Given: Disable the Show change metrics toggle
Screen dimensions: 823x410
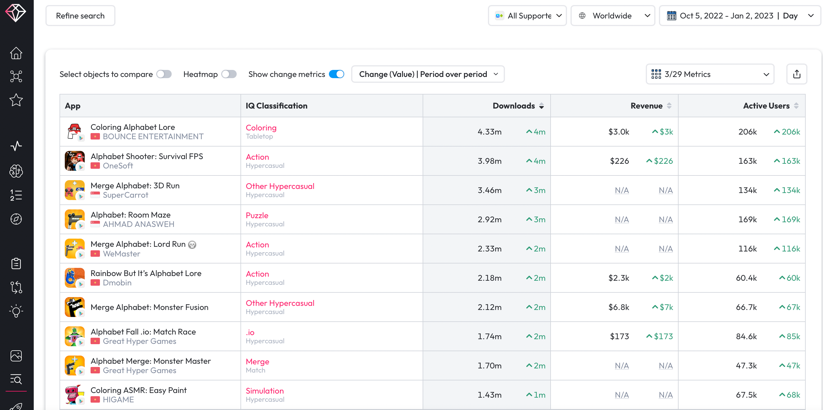Looking at the screenshot, I should [336, 75].
